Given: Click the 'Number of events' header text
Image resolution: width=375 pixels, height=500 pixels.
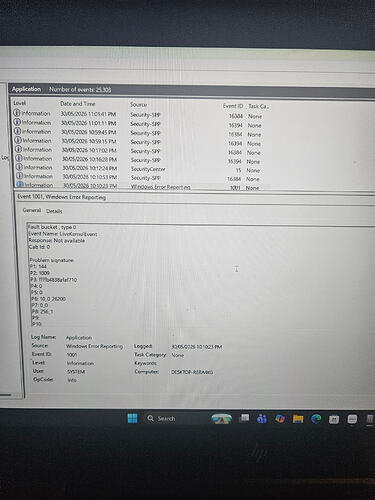Looking at the screenshot, I should click(x=80, y=89).
